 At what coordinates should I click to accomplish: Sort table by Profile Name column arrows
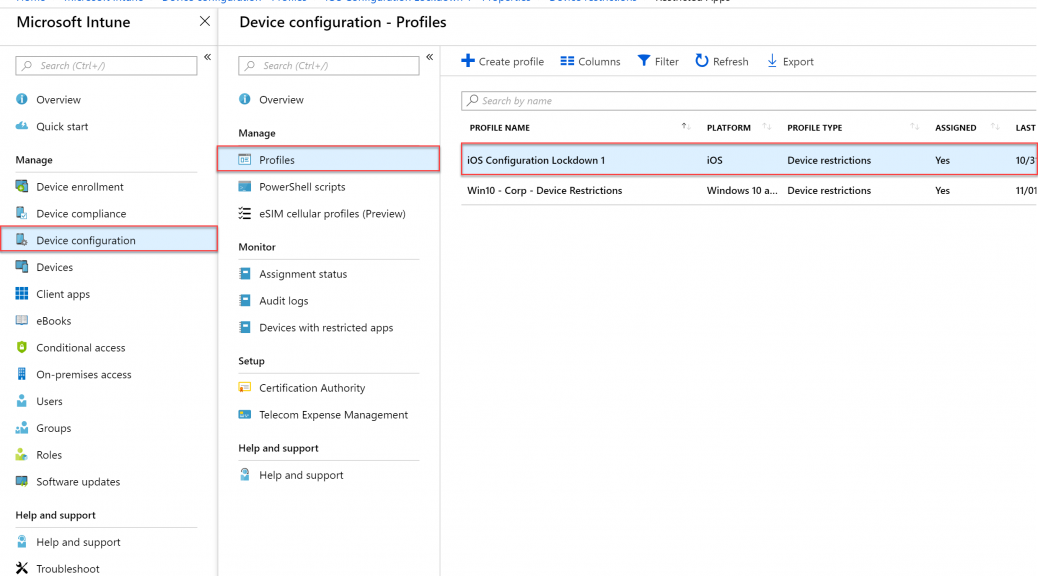(686, 126)
